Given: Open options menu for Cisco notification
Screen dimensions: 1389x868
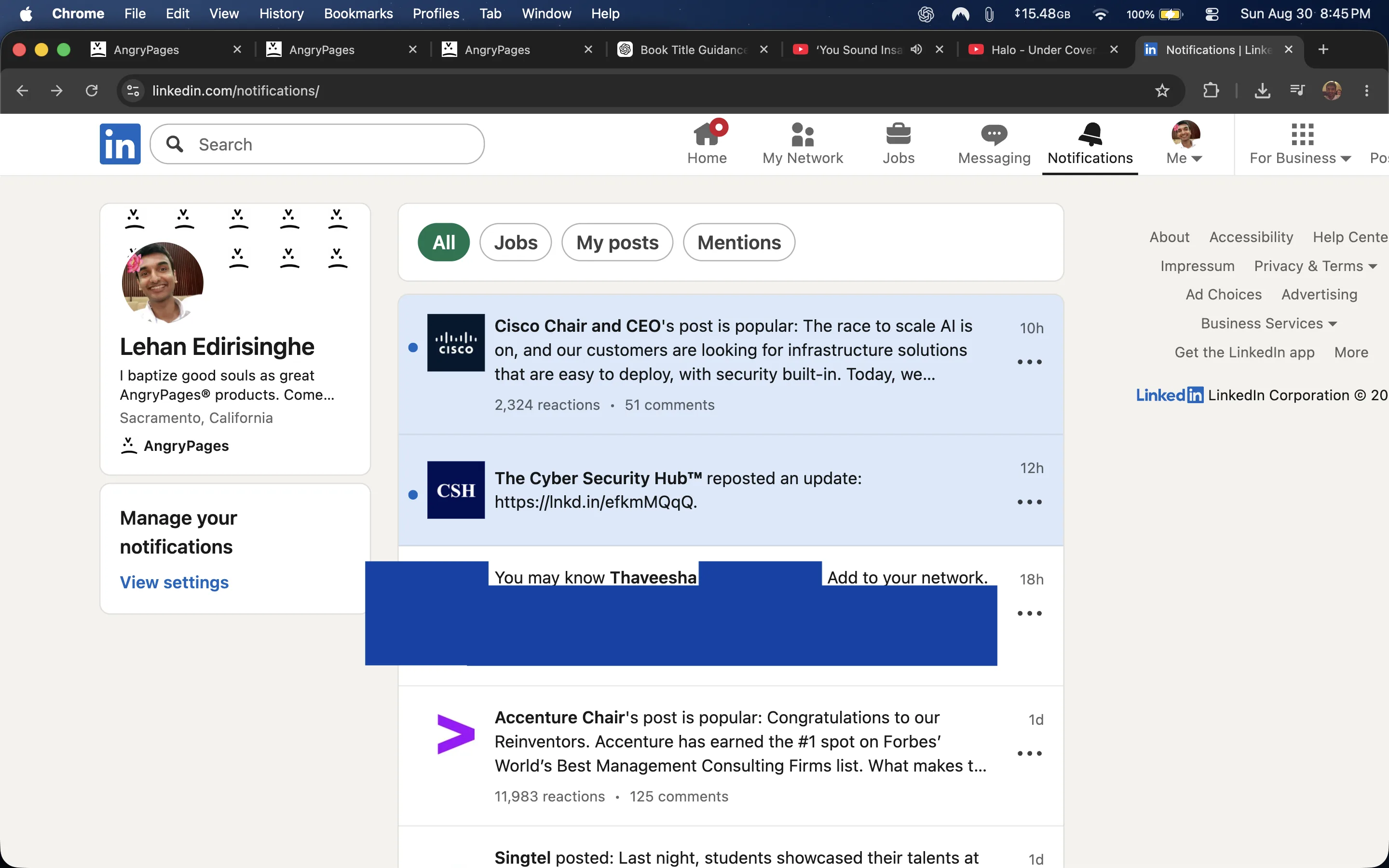Looking at the screenshot, I should coord(1030,362).
